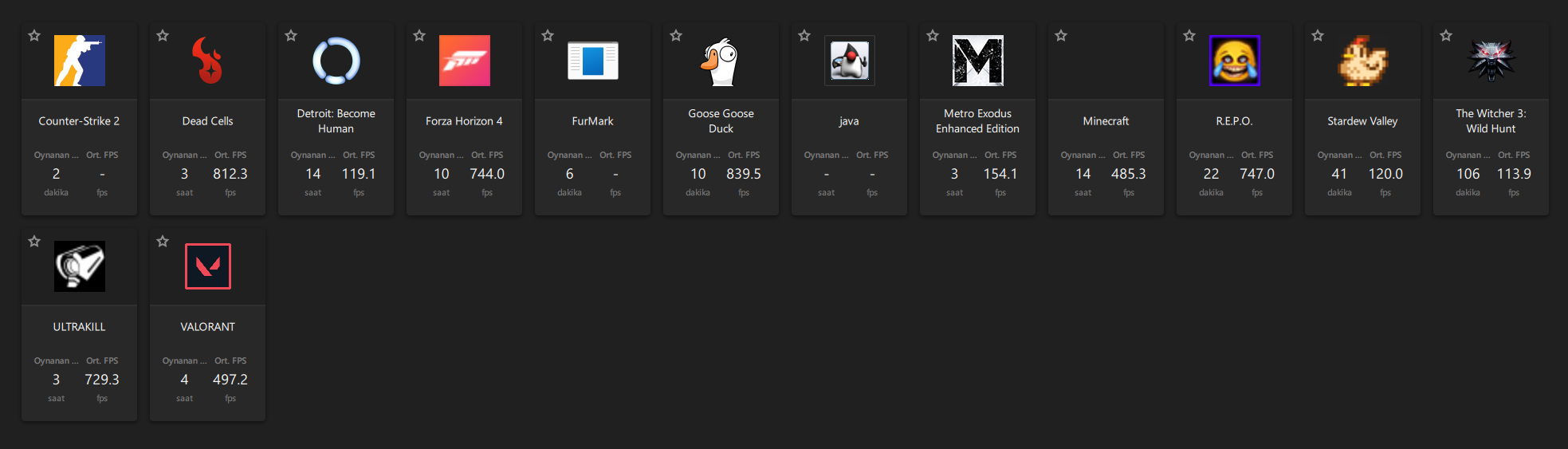Click the 154.1 fps value for Metro Exodus
1568x449 pixels.
[1000, 174]
